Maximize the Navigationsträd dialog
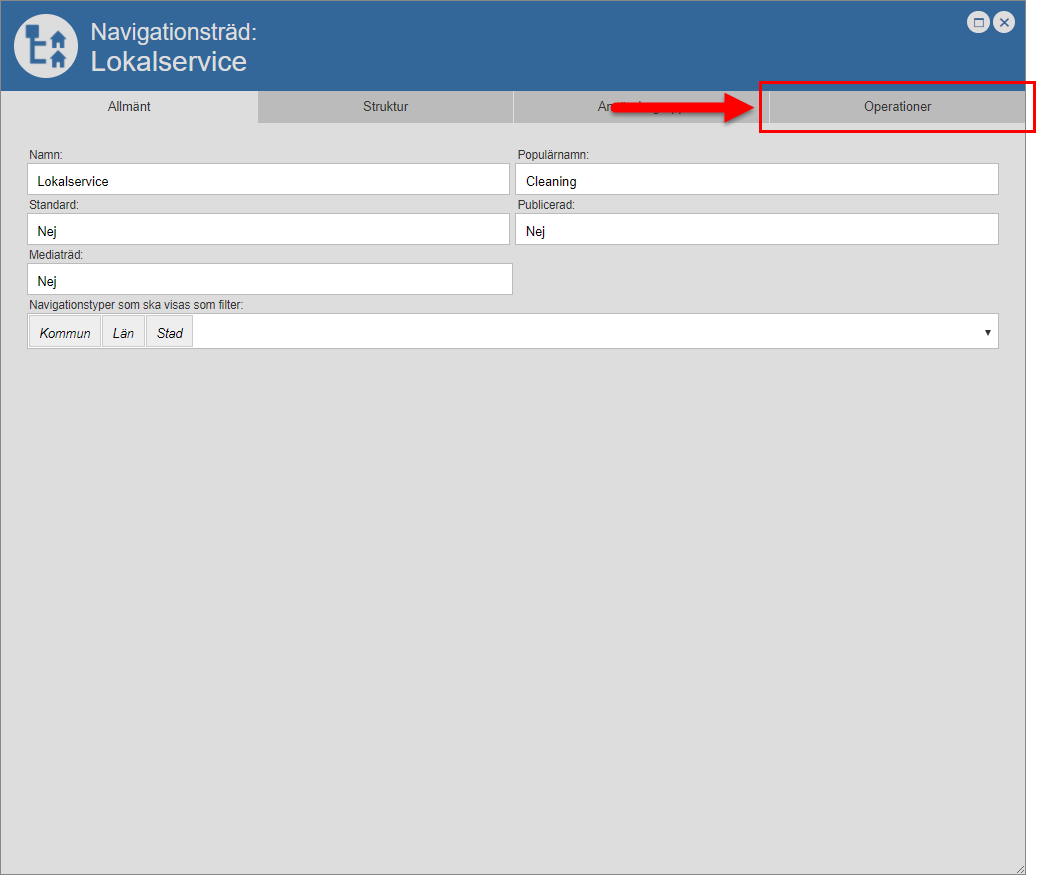This screenshot has height=875, width=1037. coord(979,22)
